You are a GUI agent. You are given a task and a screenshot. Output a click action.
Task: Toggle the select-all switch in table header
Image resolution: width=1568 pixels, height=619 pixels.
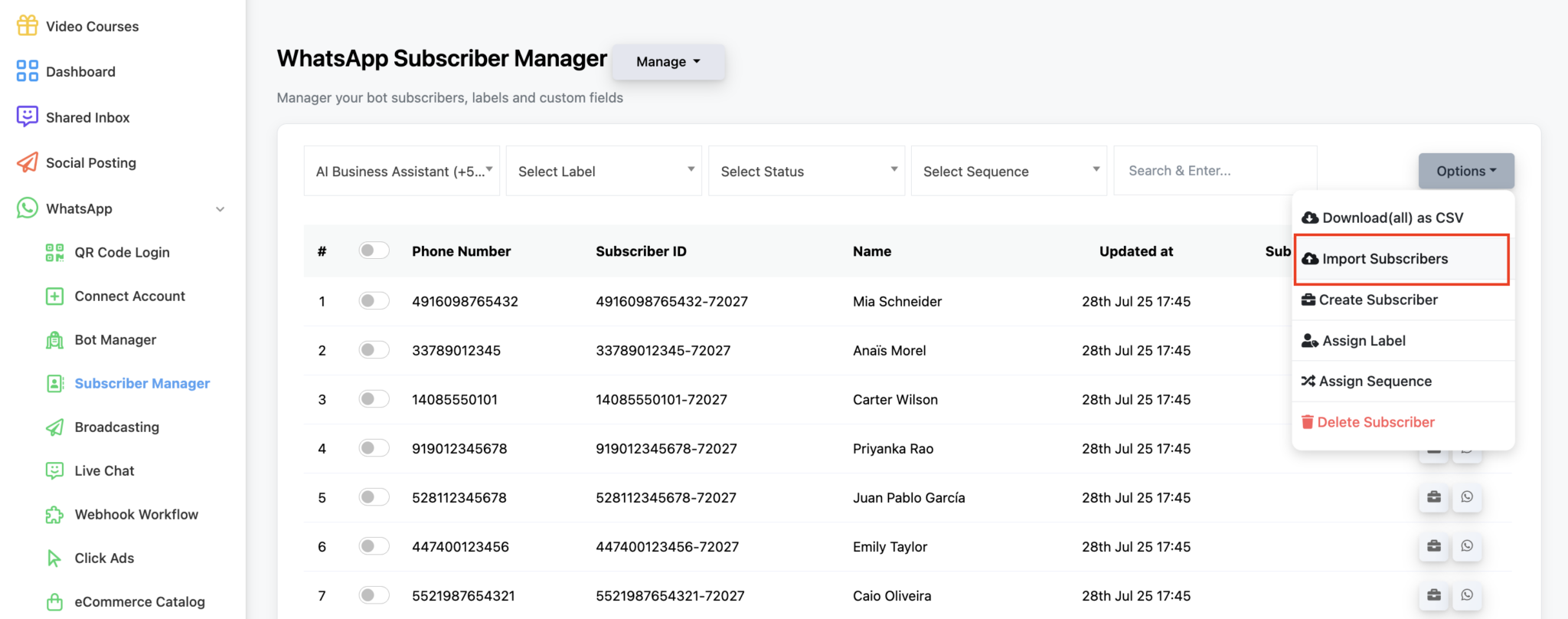[374, 251]
